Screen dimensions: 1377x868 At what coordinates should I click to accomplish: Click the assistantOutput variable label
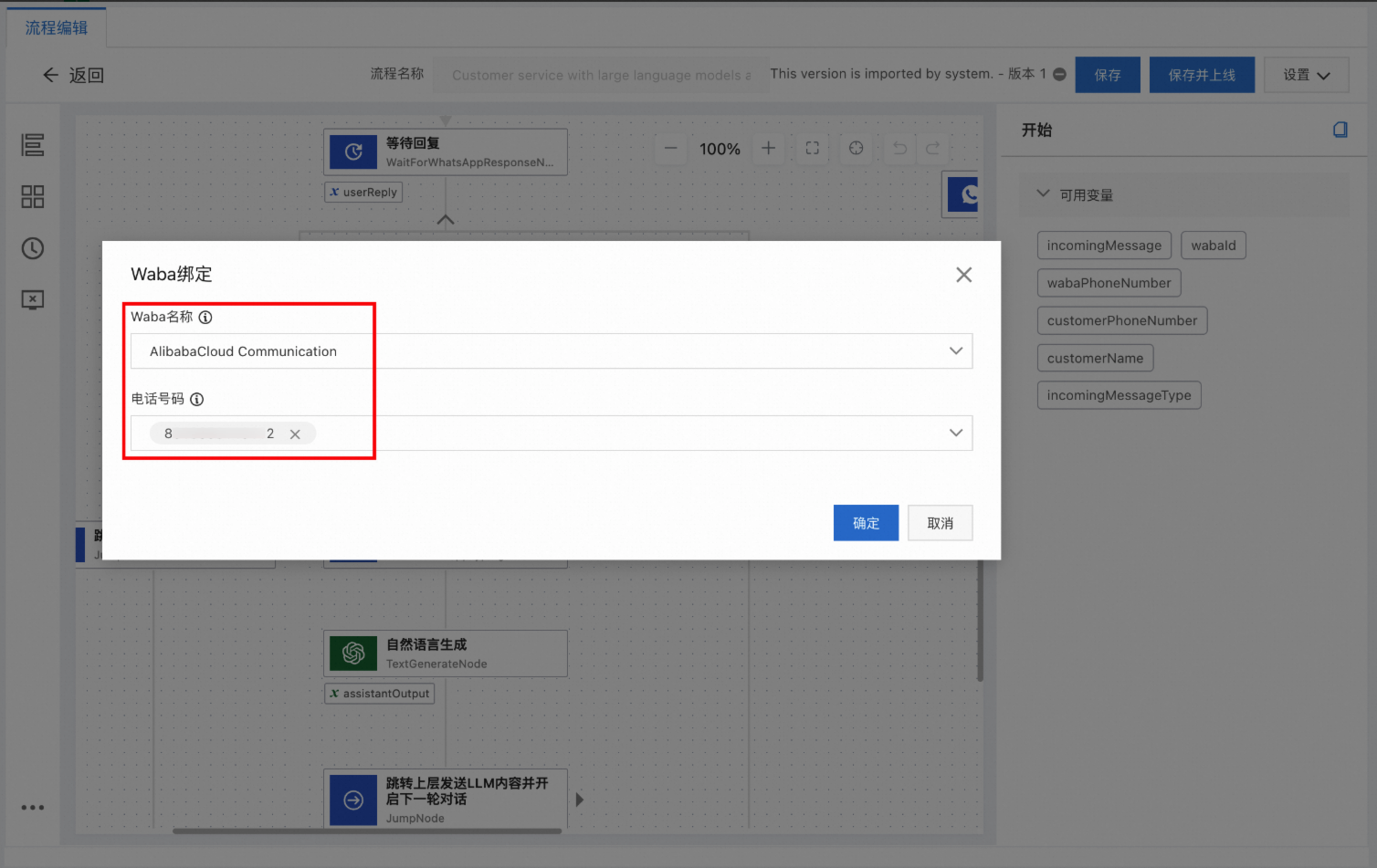click(380, 694)
